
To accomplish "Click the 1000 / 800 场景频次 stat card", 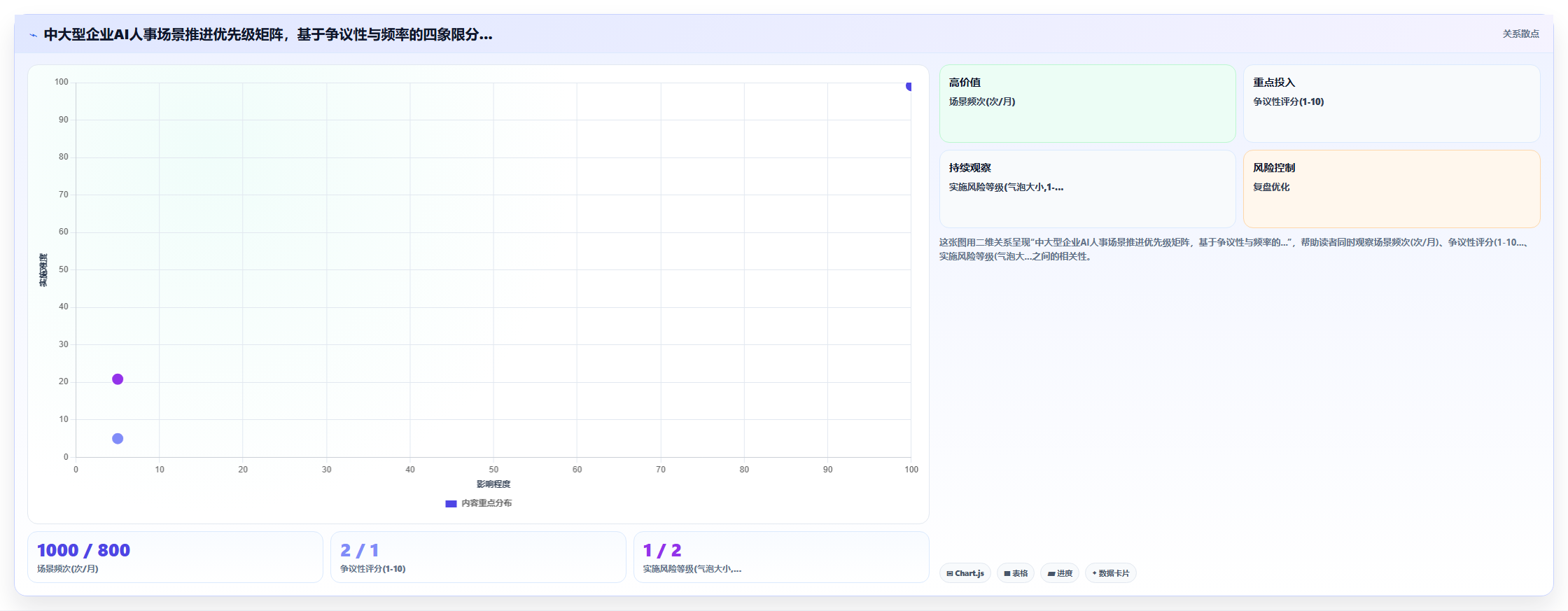I will 175,557.
